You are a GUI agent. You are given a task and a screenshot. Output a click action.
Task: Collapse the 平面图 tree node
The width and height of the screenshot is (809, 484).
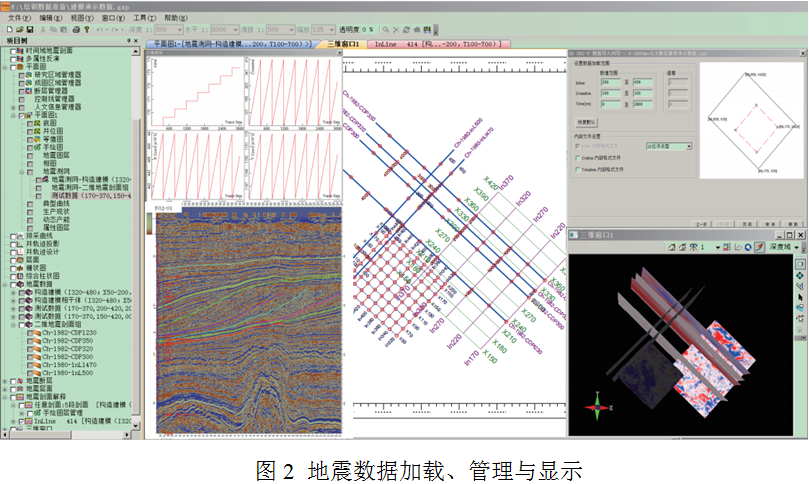pyautogui.click(x=5, y=67)
